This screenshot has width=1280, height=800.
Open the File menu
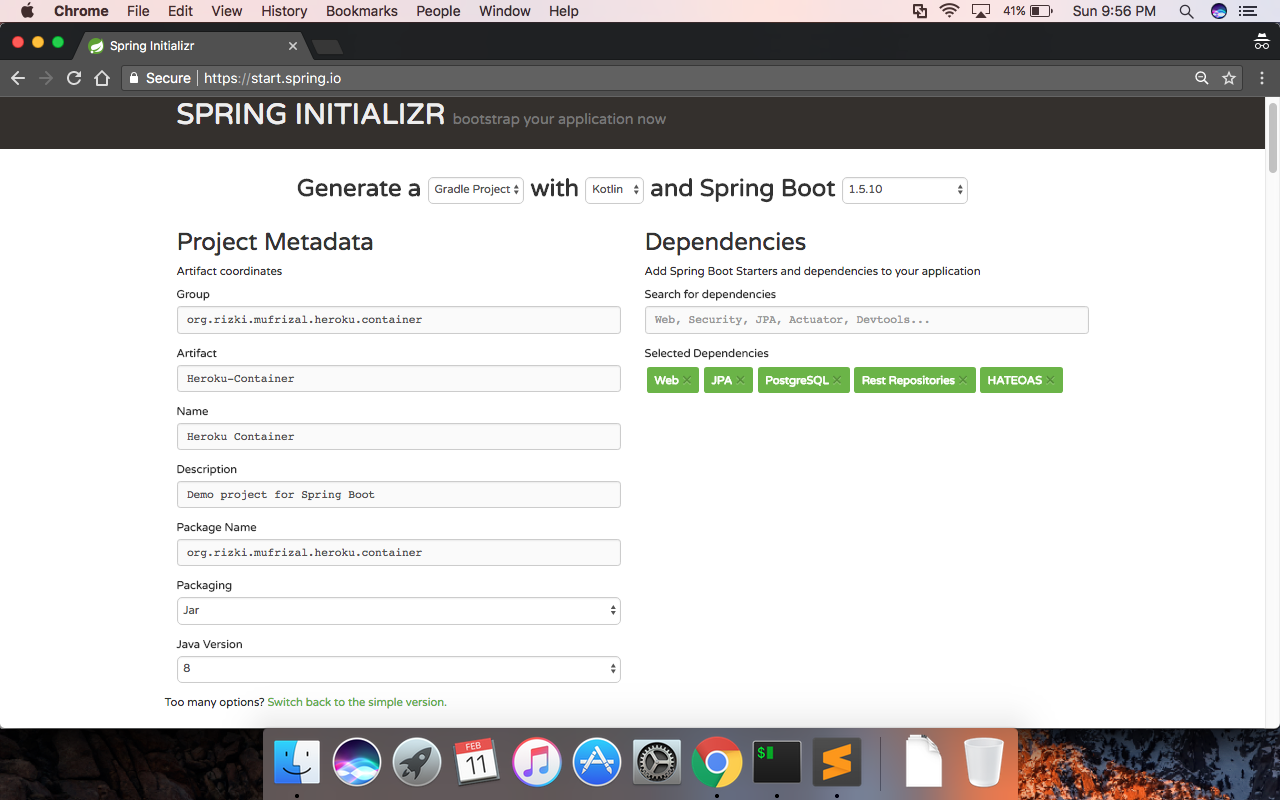[138, 11]
